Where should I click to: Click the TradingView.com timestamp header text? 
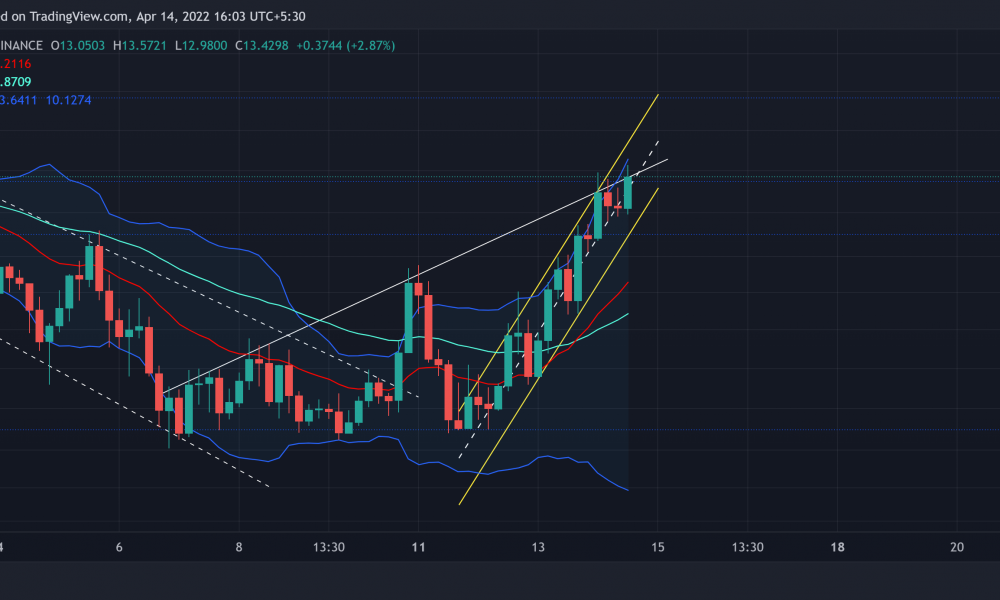[x=153, y=17]
